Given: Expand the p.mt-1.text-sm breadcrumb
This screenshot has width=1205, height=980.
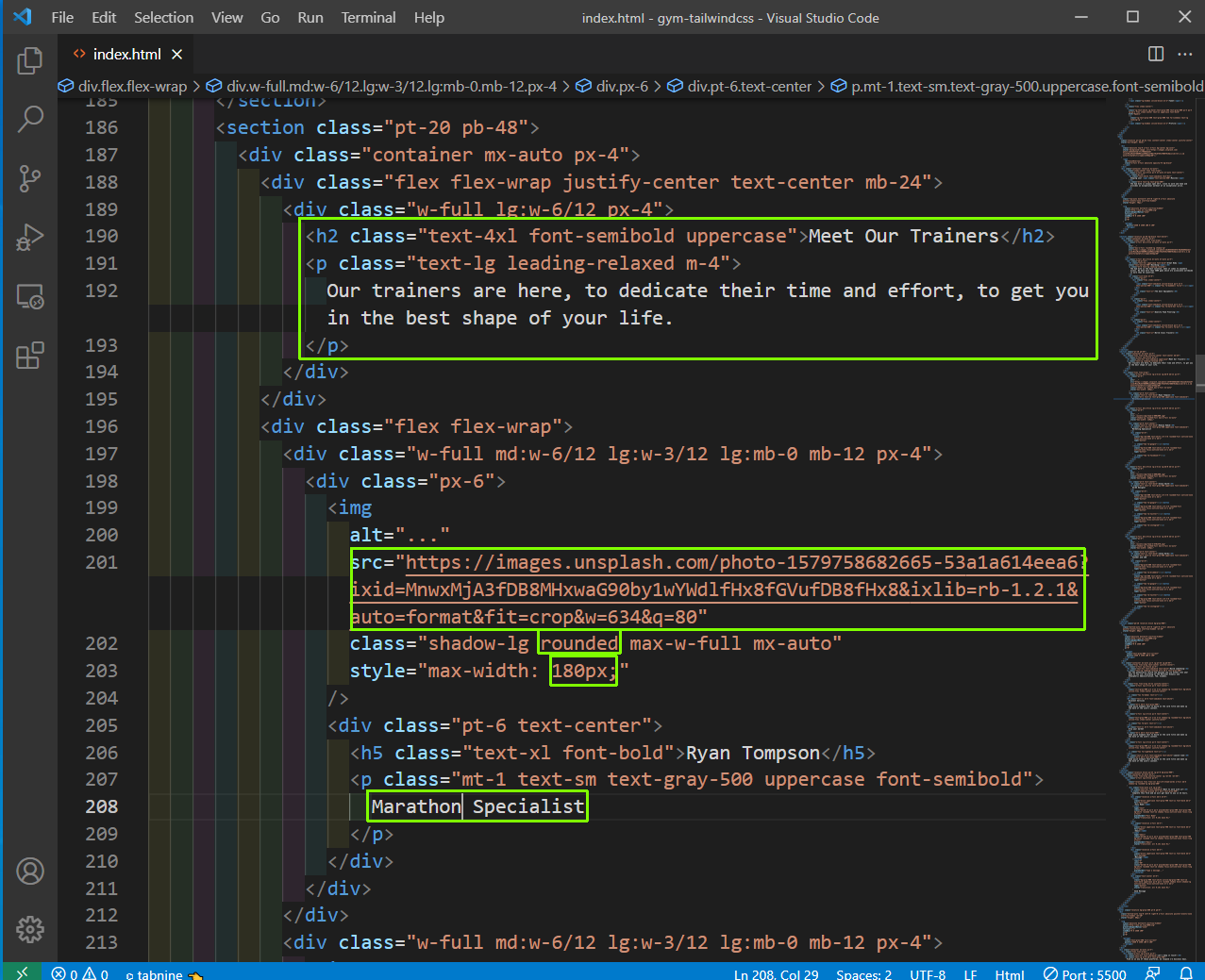Looking at the screenshot, I should (1018, 86).
